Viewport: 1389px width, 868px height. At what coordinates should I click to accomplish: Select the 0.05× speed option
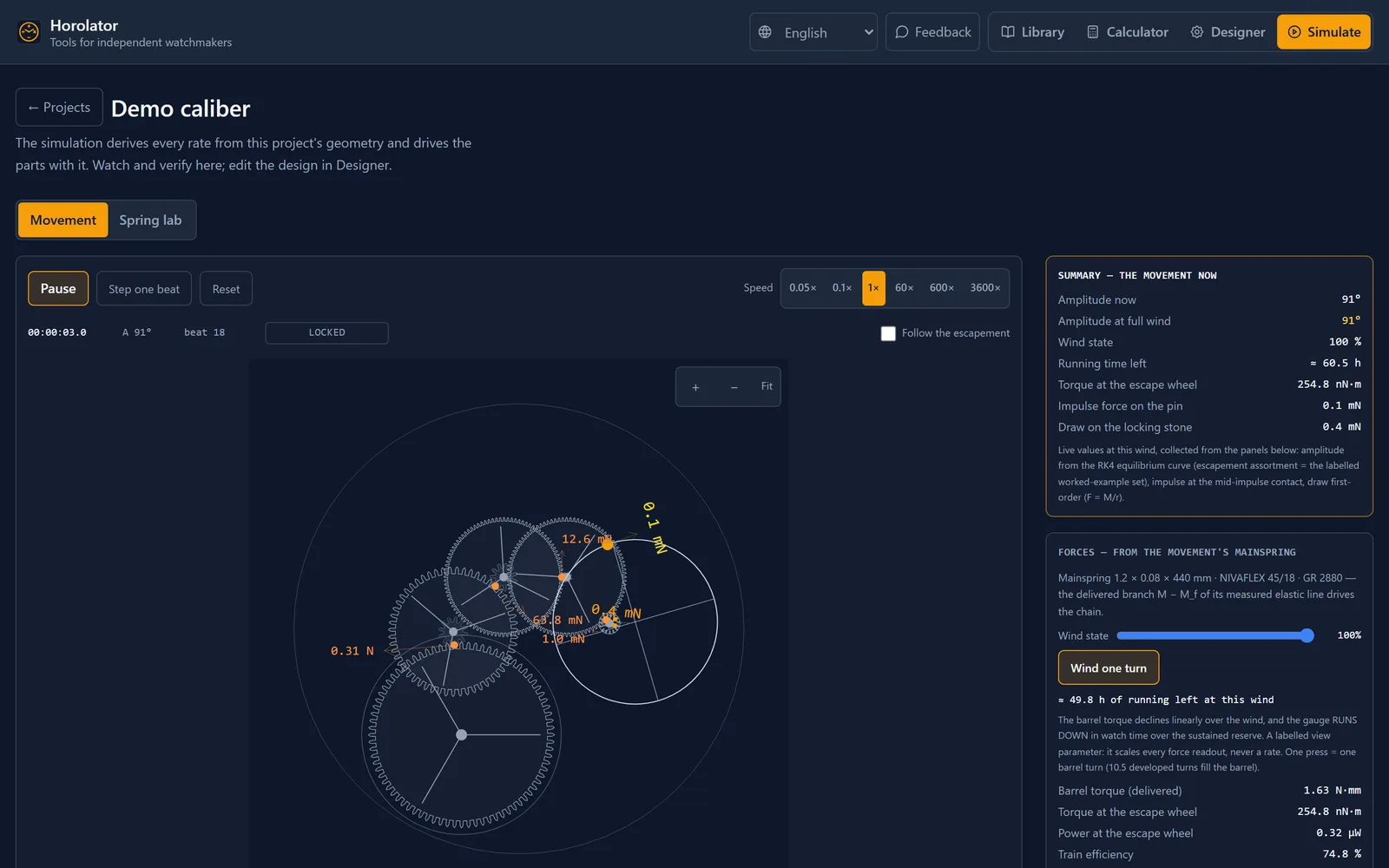(x=802, y=288)
